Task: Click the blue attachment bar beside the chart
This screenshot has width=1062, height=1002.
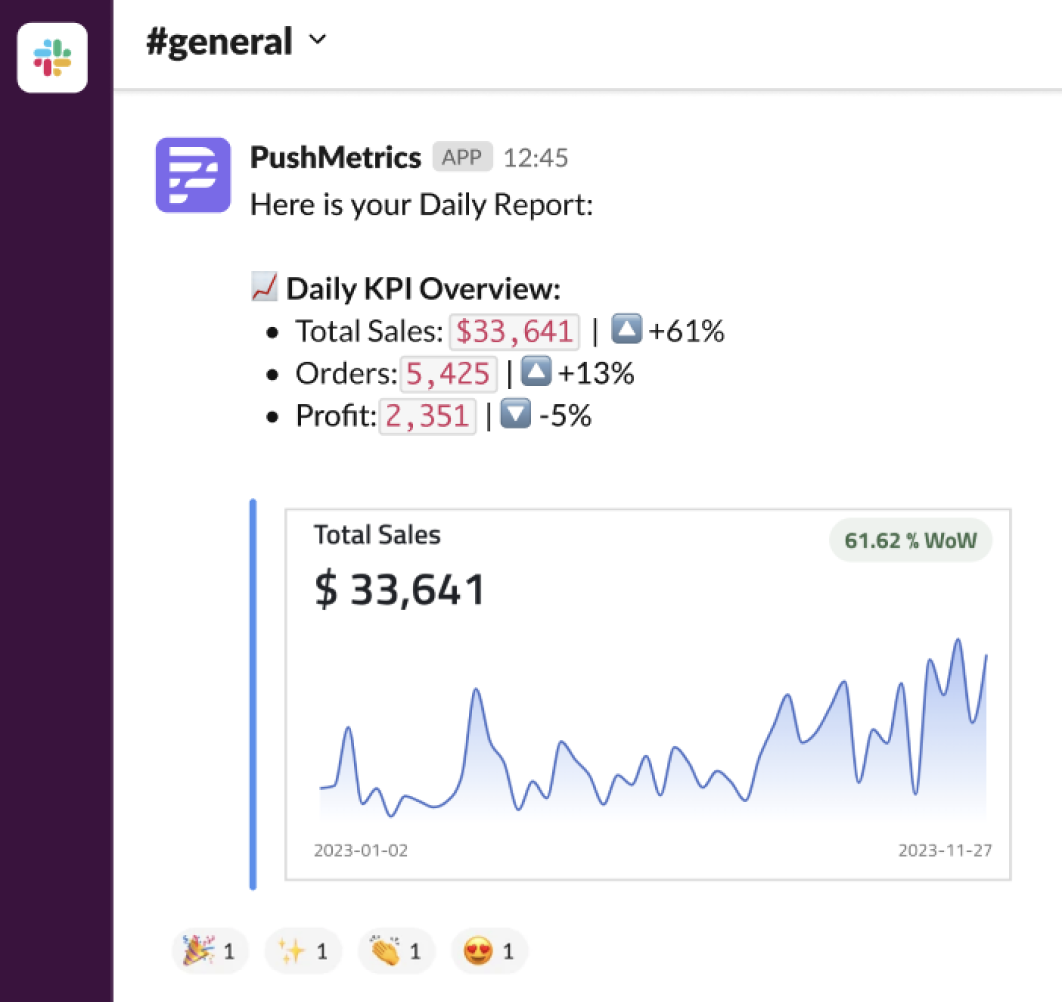Action: (253, 694)
